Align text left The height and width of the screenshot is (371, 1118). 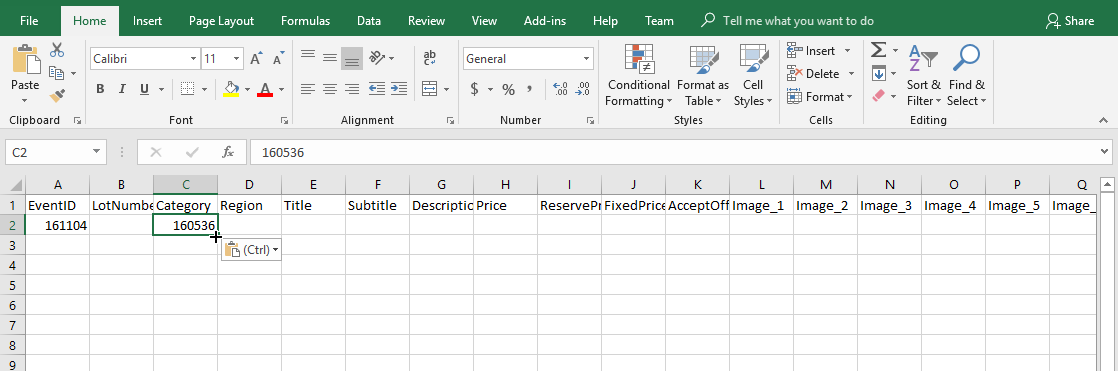[308, 89]
